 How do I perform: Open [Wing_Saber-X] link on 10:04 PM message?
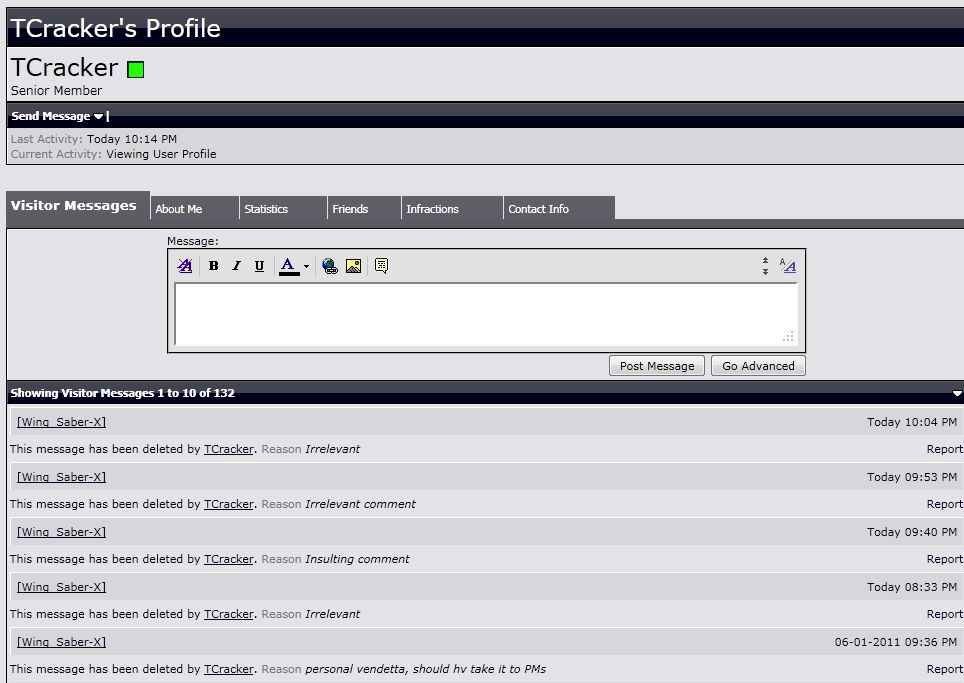point(61,422)
